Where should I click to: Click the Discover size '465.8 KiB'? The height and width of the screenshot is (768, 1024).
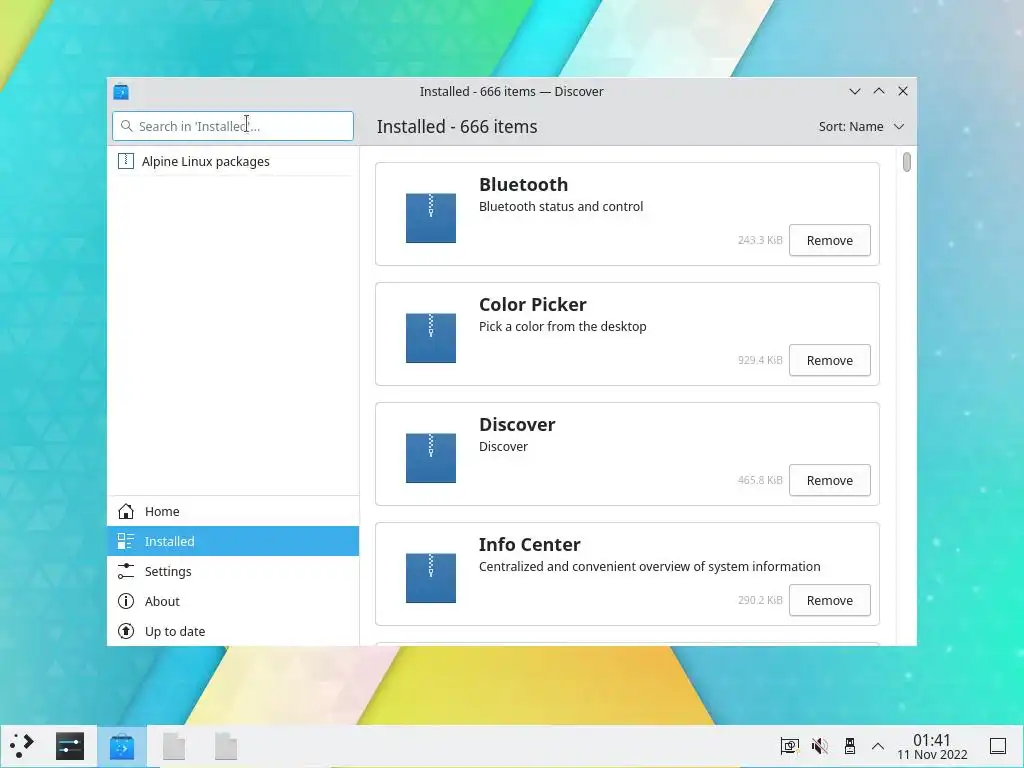pyautogui.click(x=760, y=481)
